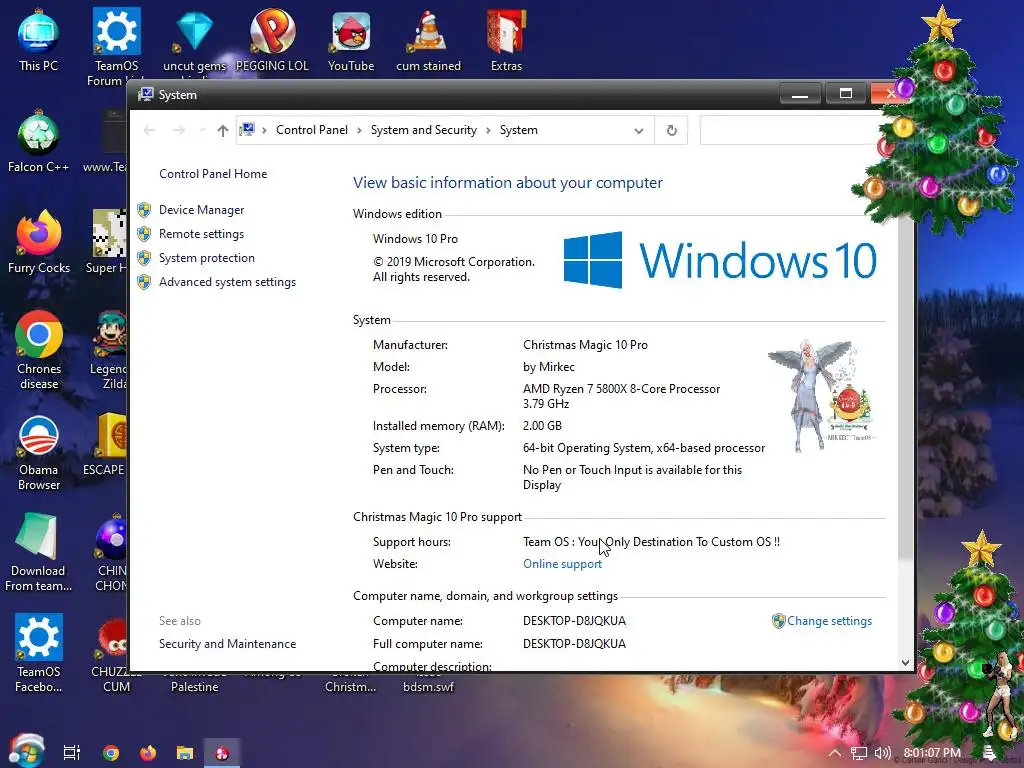The height and width of the screenshot is (768, 1024).
Task: Maximize the System window
Action: (x=846, y=94)
